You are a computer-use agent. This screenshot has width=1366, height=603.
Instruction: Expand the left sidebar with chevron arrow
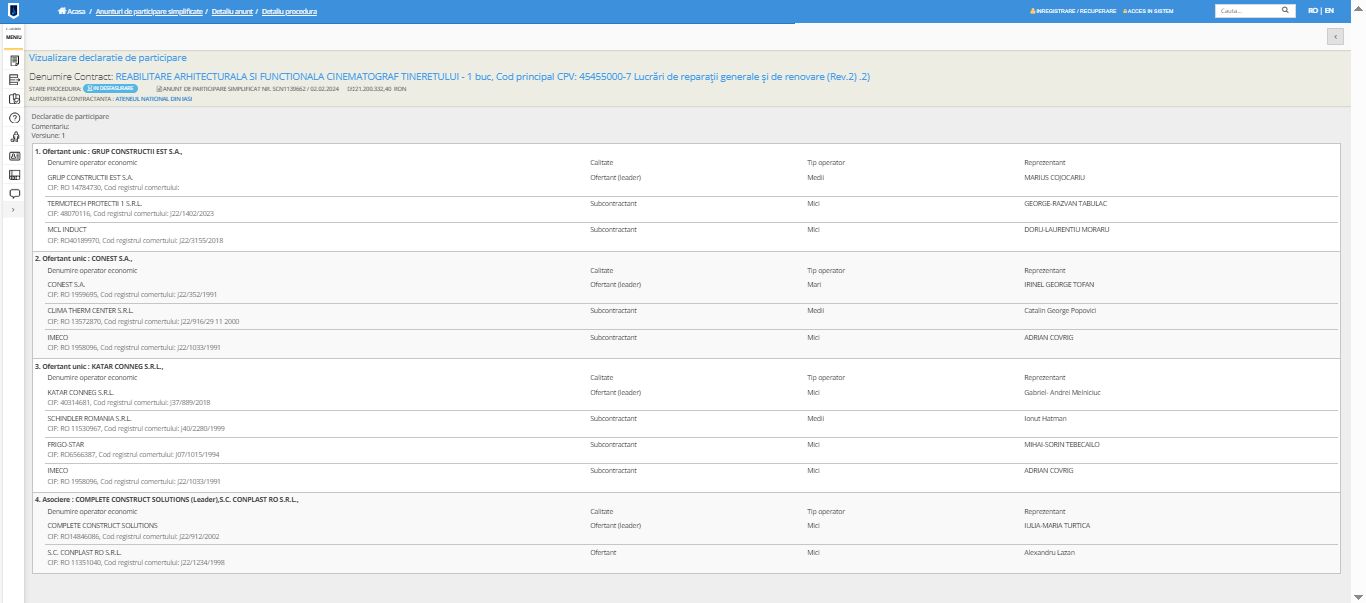pos(13,210)
